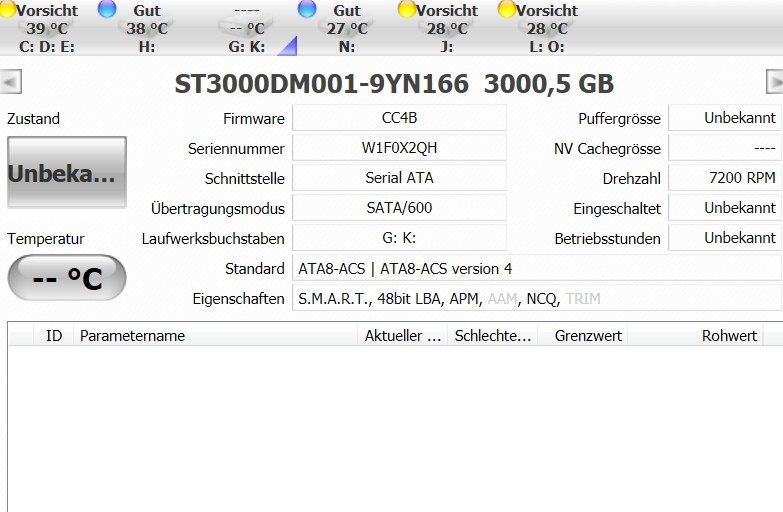
Task: Sort by the Schlechte... column header
Action: (x=492, y=336)
